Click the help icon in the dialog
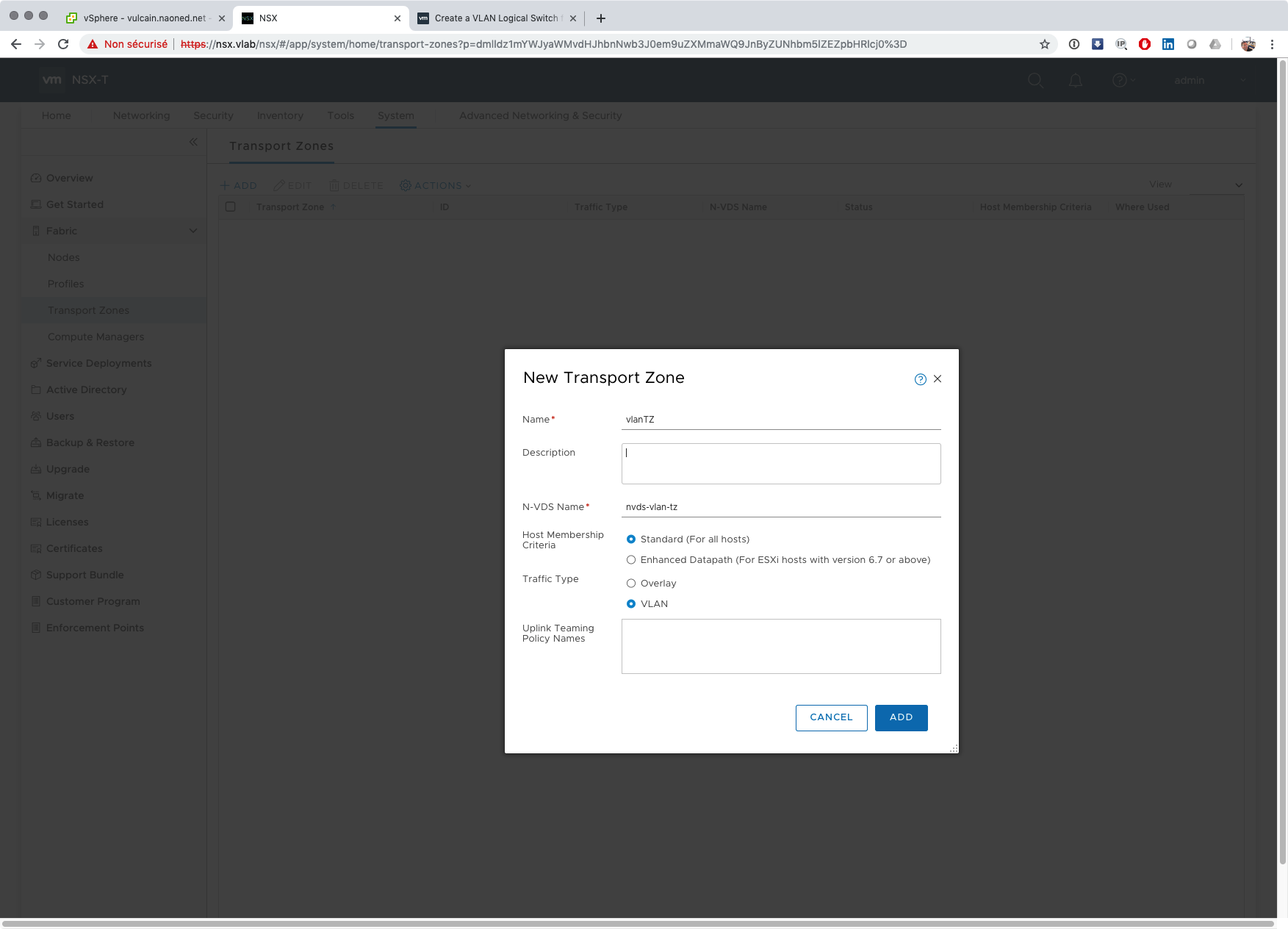The width and height of the screenshot is (1288, 929). pyautogui.click(x=920, y=379)
